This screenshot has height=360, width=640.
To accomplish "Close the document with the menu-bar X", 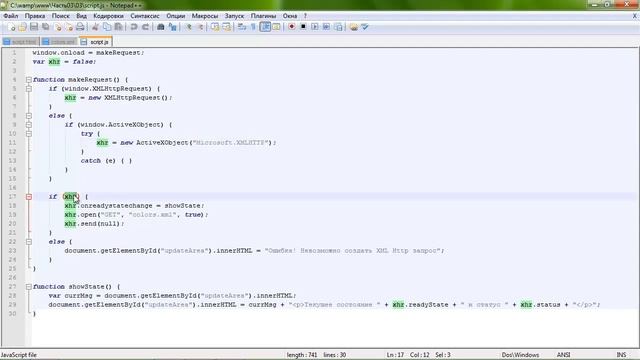I will (635, 16).
